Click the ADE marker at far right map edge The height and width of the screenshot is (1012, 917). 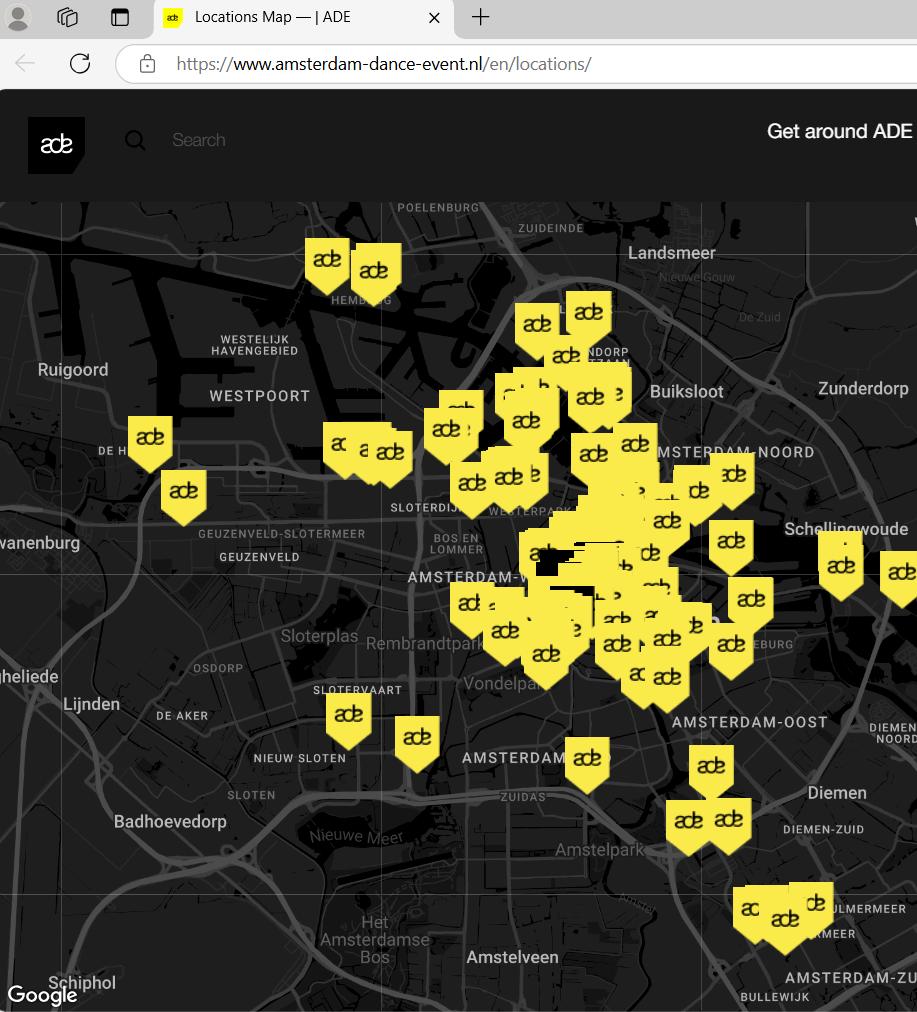click(900, 578)
